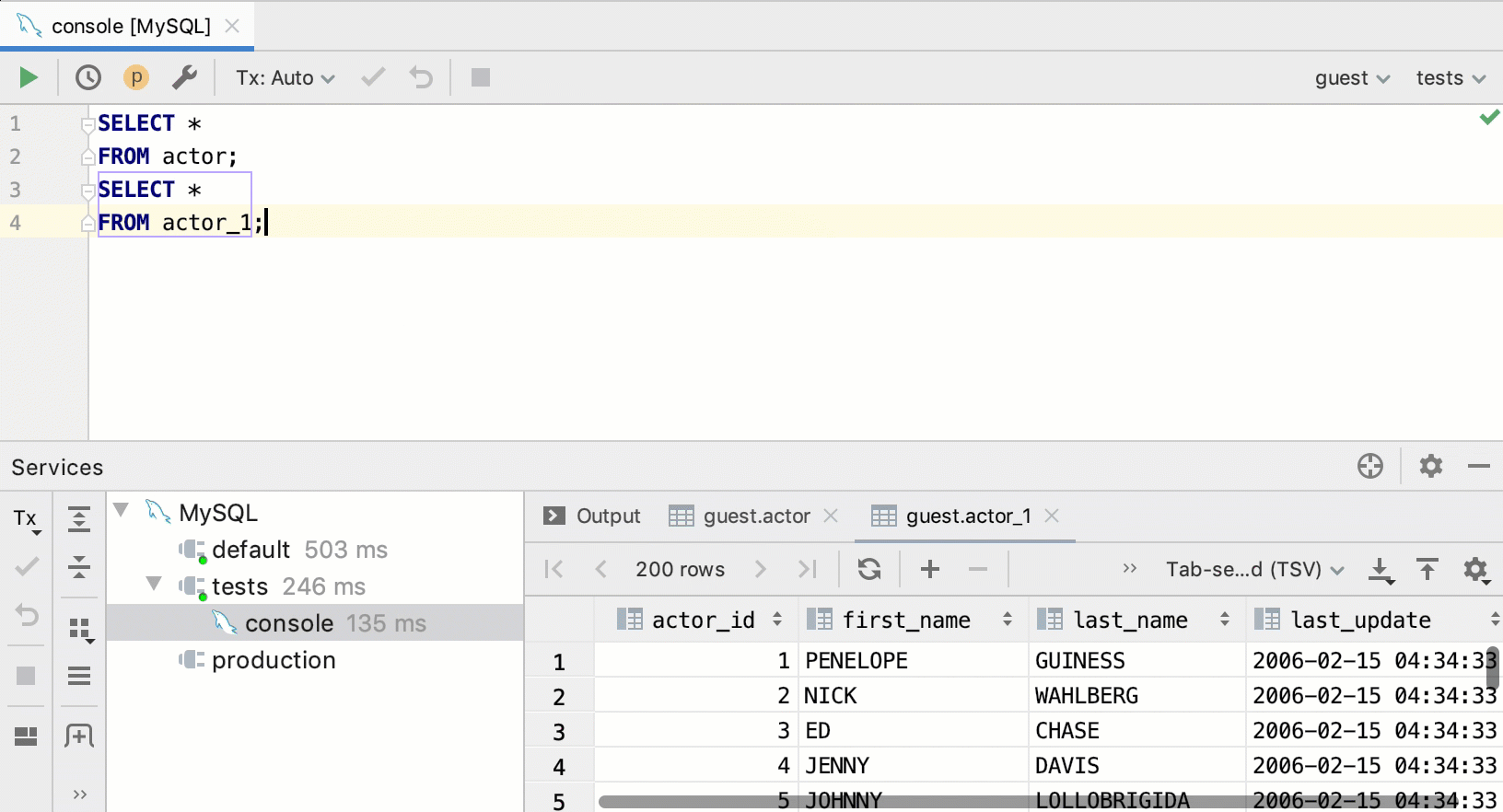Sort by the first_name column header
The width and height of the screenshot is (1503, 812).
pos(906,621)
